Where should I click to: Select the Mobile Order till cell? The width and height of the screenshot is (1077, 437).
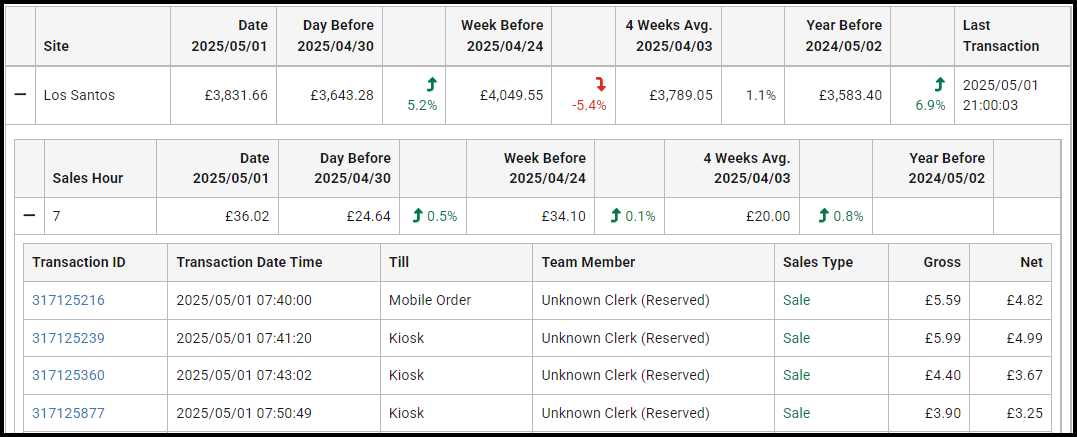(x=430, y=300)
